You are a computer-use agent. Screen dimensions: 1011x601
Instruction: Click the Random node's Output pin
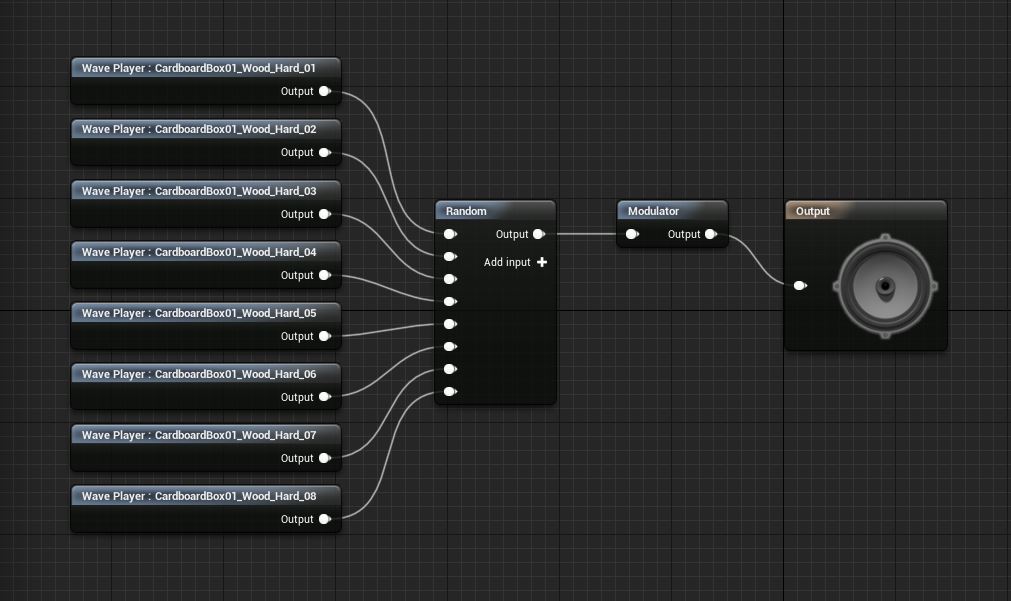[538, 234]
